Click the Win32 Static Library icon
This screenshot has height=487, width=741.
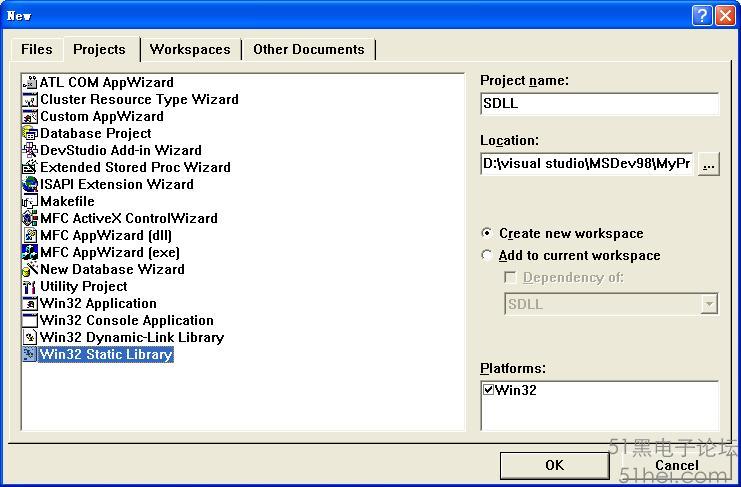[30, 354]
